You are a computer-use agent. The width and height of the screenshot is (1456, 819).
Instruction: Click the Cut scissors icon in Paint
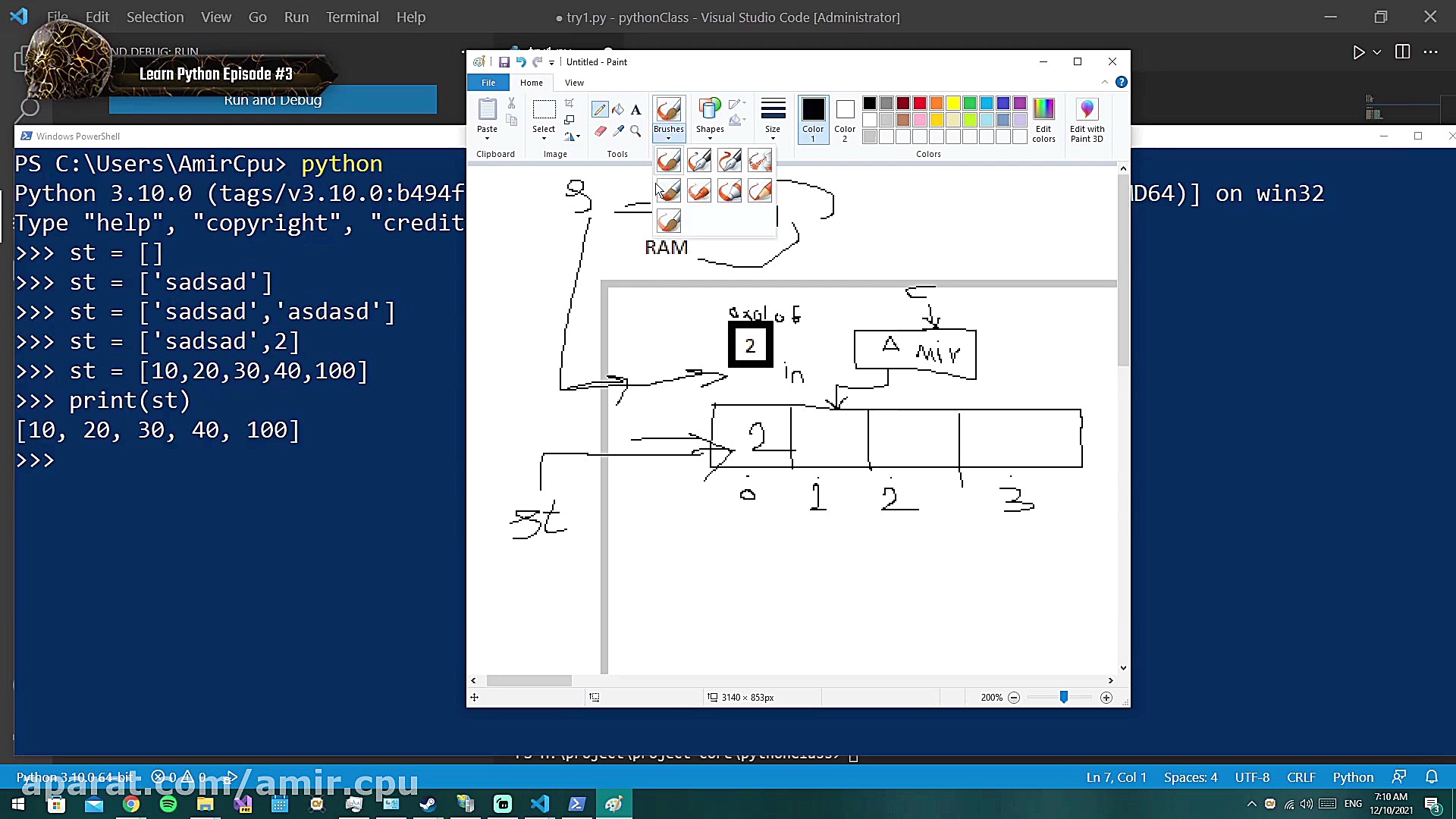511,103
